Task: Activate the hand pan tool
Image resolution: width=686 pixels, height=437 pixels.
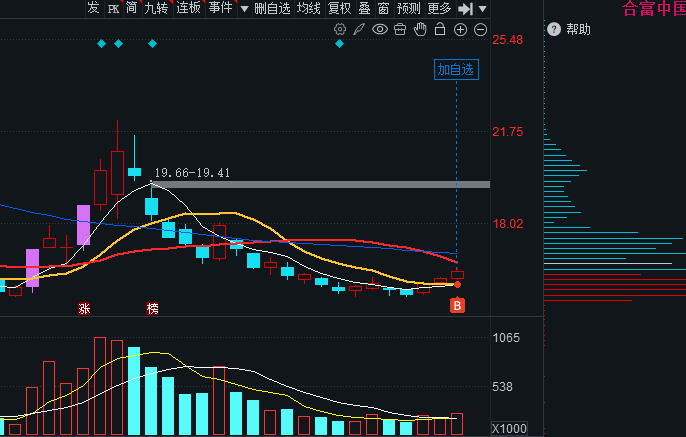Action: 420,29
